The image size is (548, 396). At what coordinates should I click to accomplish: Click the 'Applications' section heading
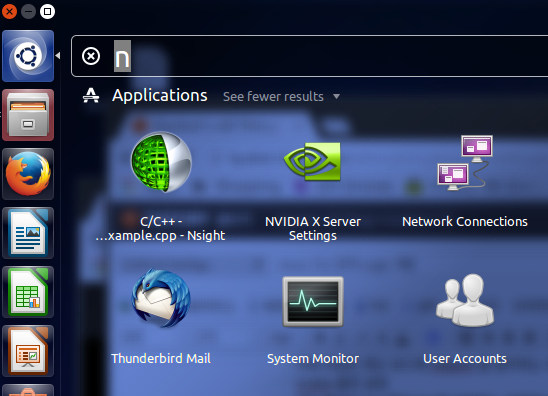[x=160, y=95]
